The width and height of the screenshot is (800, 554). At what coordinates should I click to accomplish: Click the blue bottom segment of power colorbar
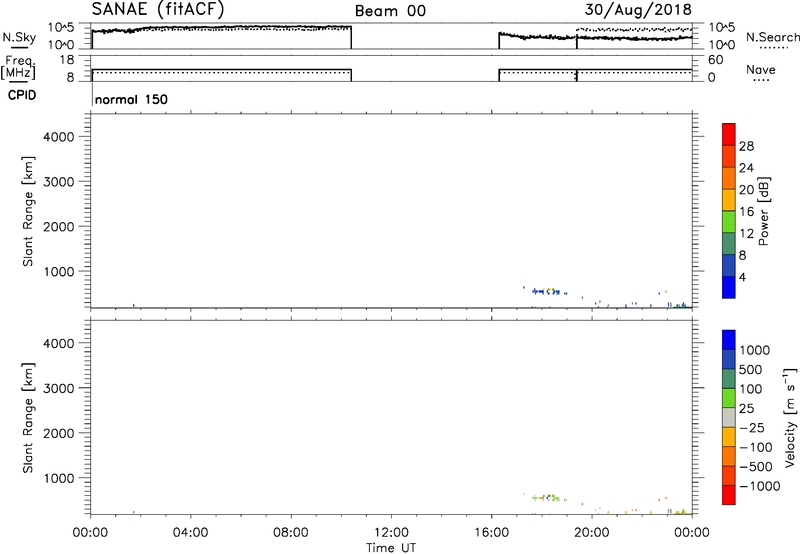[x=729, y=287]
